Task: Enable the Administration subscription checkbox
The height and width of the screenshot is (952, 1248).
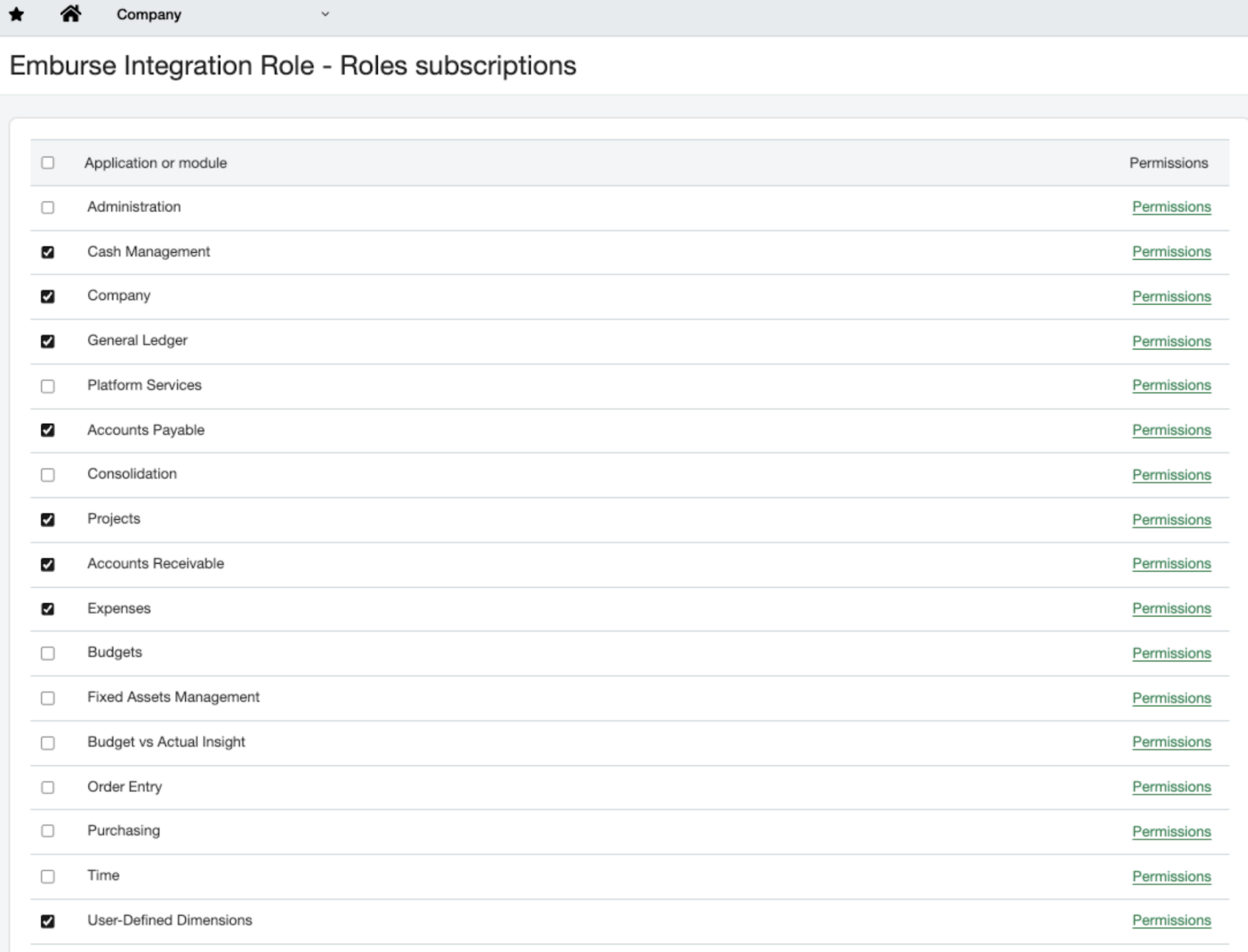Action: tap(48, 207)
